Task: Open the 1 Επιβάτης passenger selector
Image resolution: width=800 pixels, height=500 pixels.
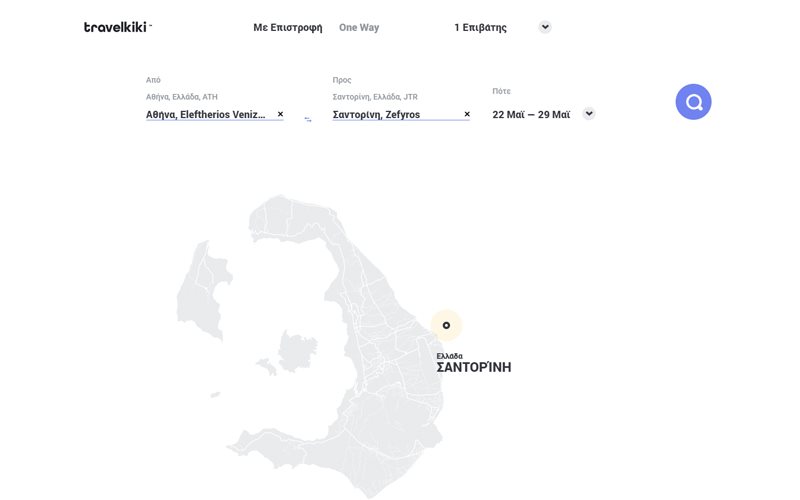Action: pos(480,28)
